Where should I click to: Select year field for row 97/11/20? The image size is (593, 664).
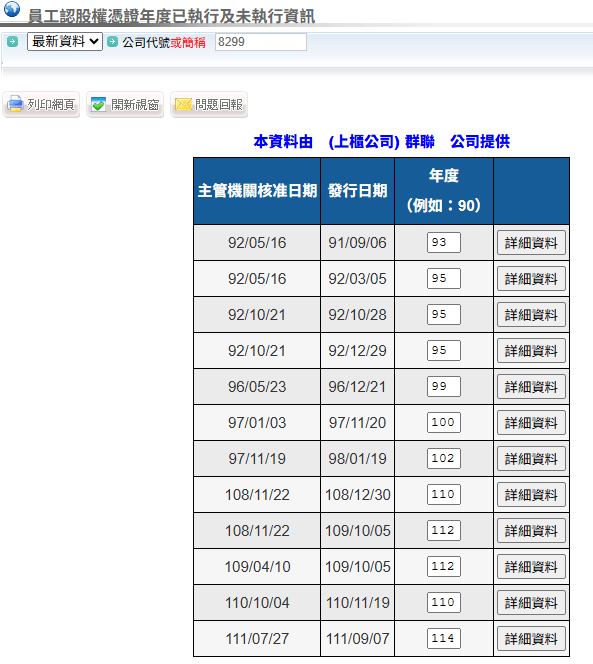[x=443, y=422]
